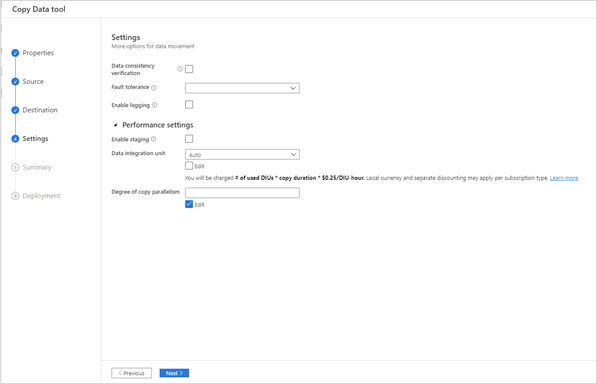This screenshot has height=384, width=597.
Task: Tick the Enable staging checkbox
Action: [189, 139]
